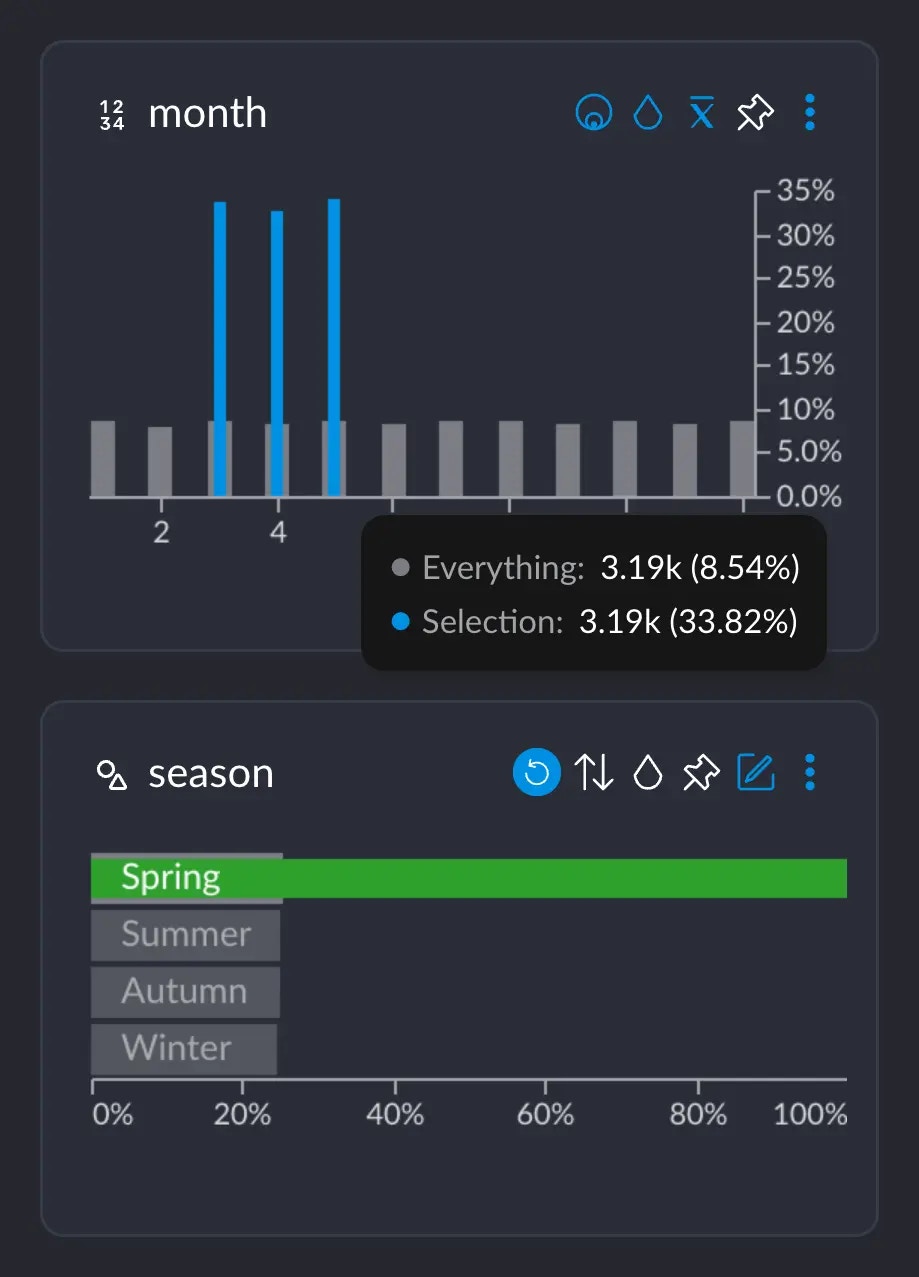
Task: Click the filter droplet icon on season card
Action: point(648,772)
